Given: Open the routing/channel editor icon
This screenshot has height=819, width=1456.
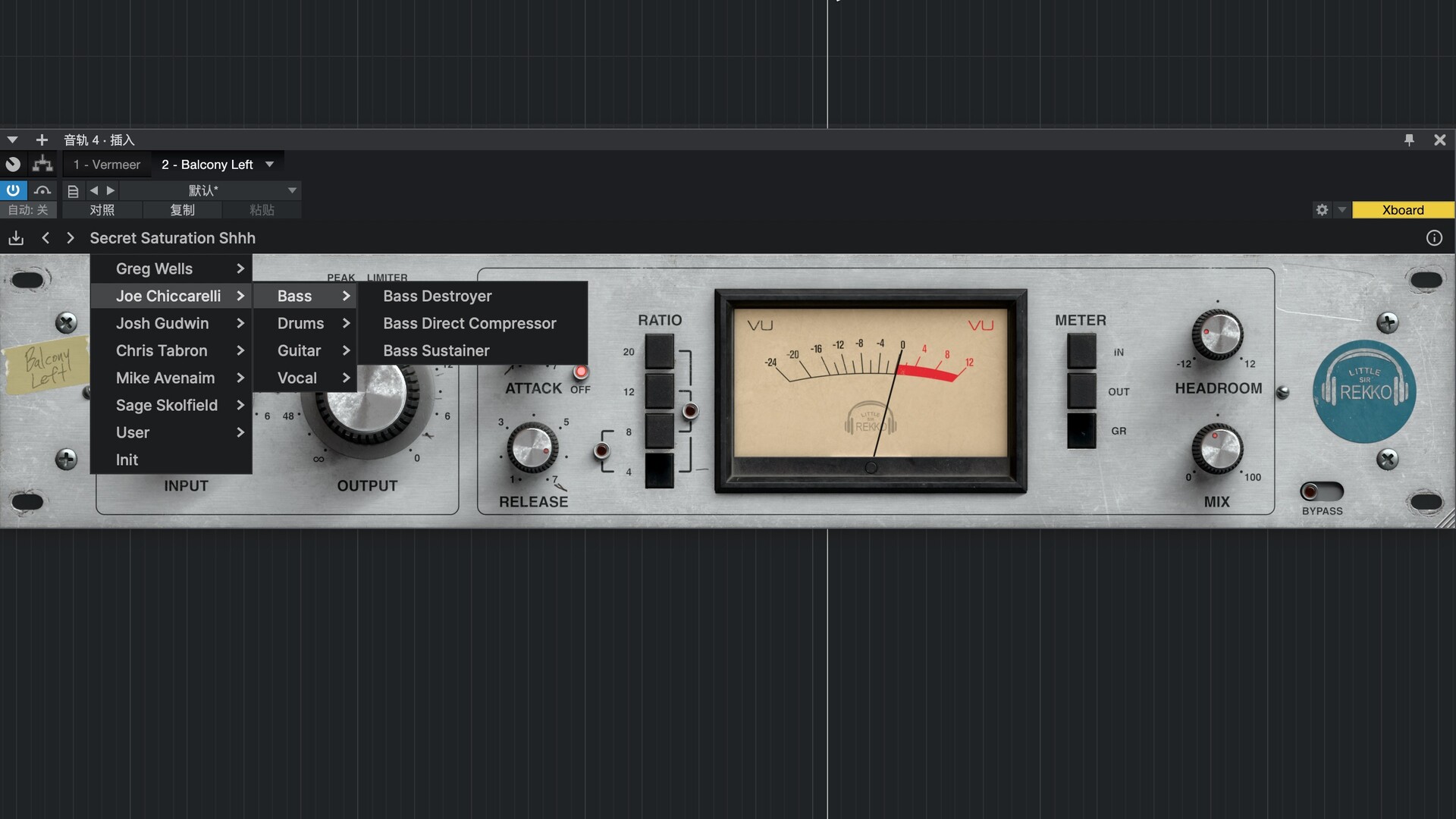Looking at the screenshot, I should [x=42, y=164].
